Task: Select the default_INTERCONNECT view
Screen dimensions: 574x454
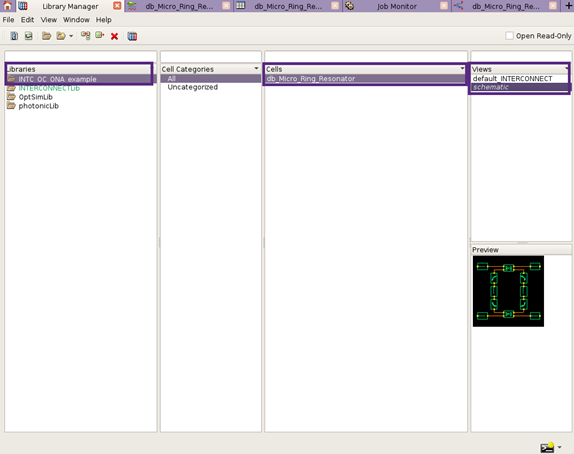Action: click(x=512, y=79)
